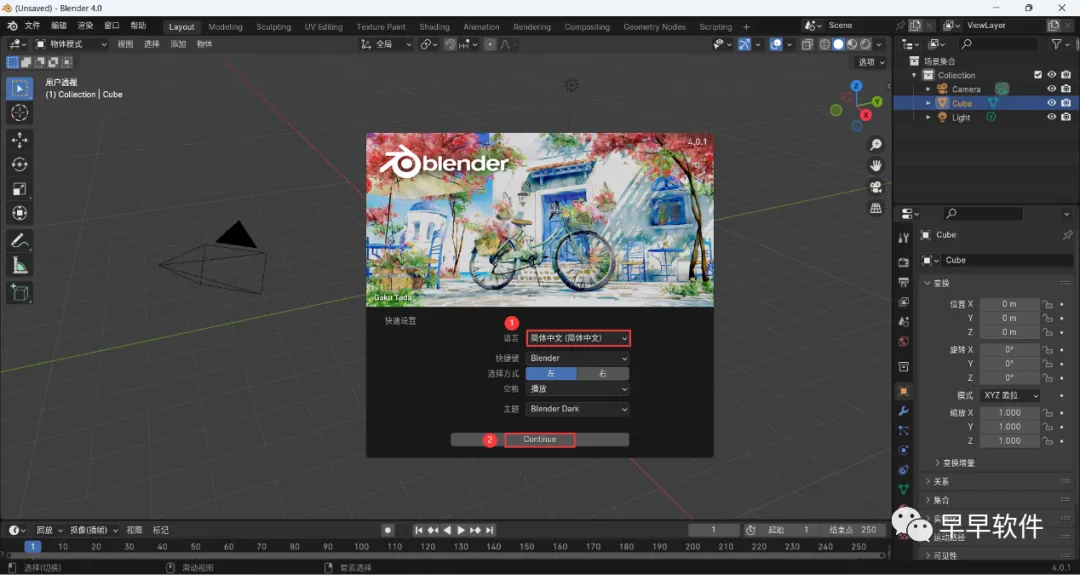Expand the Camera item in the outliner
This screenshot has width=1080, height=575.
(x=928, y=90)
